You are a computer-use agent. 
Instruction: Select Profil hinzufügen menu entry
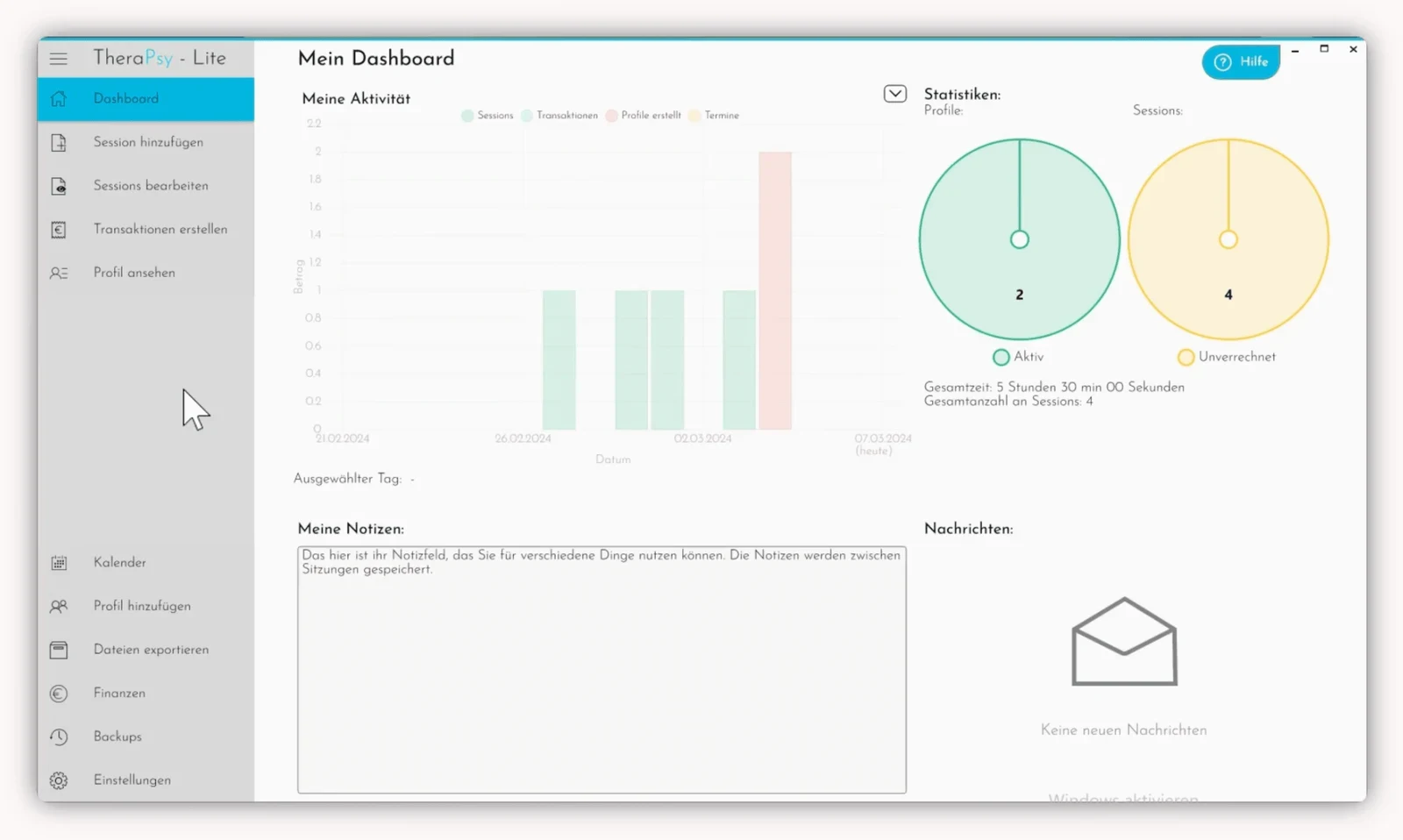click(x=146, y=606)
